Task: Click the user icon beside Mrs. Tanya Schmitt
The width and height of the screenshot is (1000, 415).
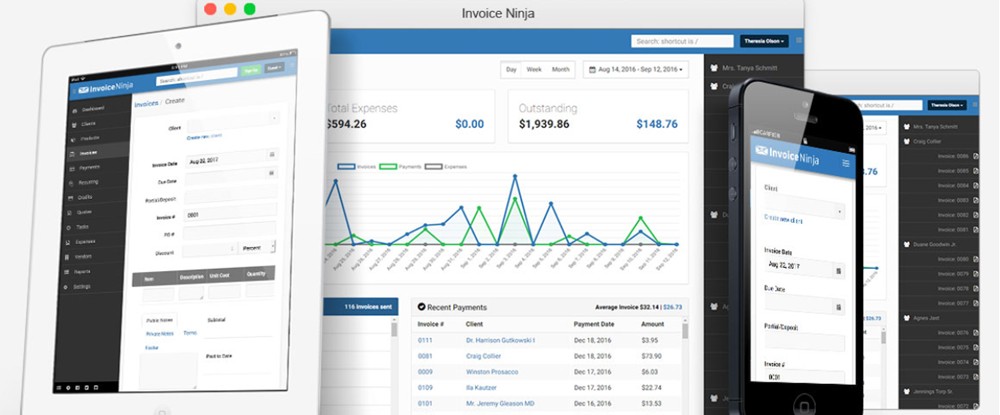Action: pyautogui.click(x=713, y=68)
